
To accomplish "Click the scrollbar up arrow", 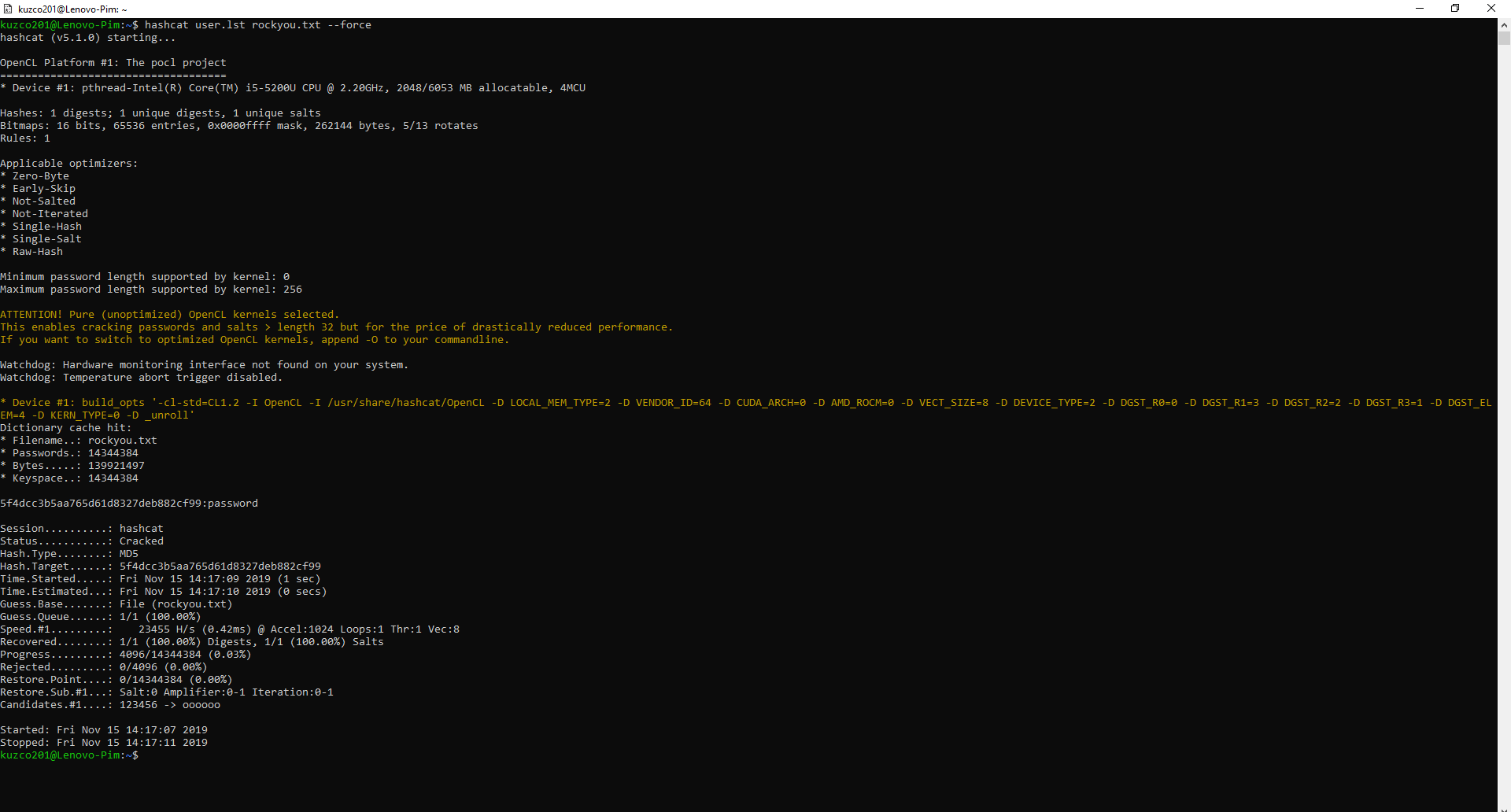I will pos(1504,25).
